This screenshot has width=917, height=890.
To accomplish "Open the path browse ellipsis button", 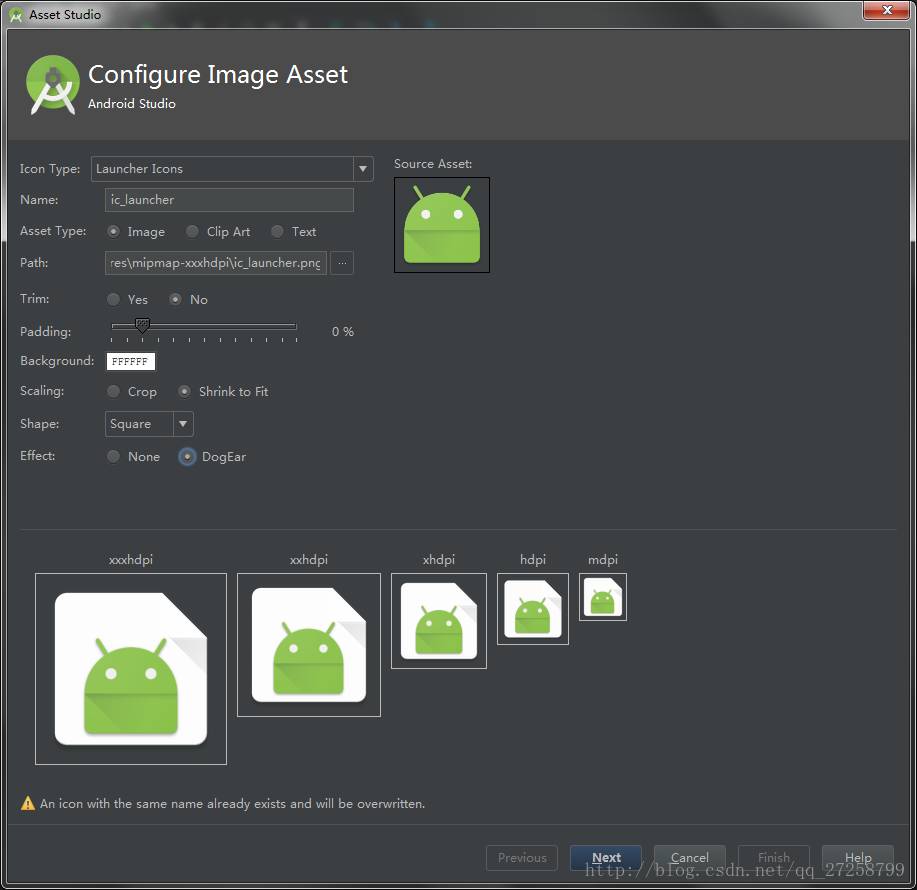I will 342,263.
